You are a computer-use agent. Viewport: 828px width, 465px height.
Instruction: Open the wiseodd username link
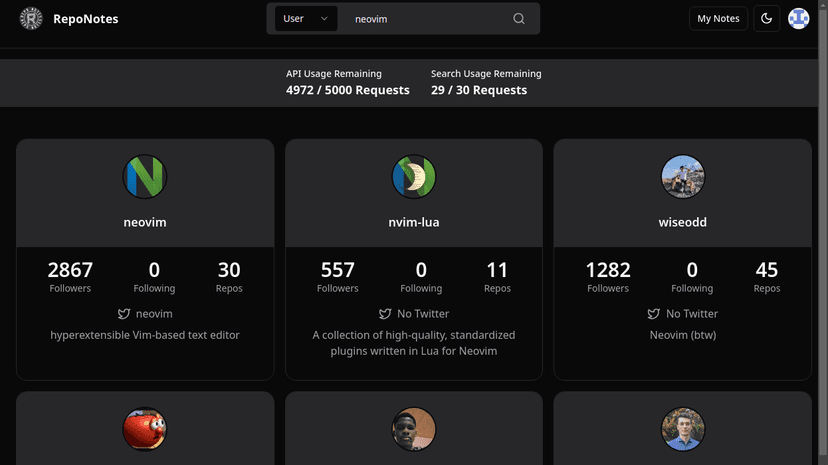pyautogui.click(x=682, y=222)
